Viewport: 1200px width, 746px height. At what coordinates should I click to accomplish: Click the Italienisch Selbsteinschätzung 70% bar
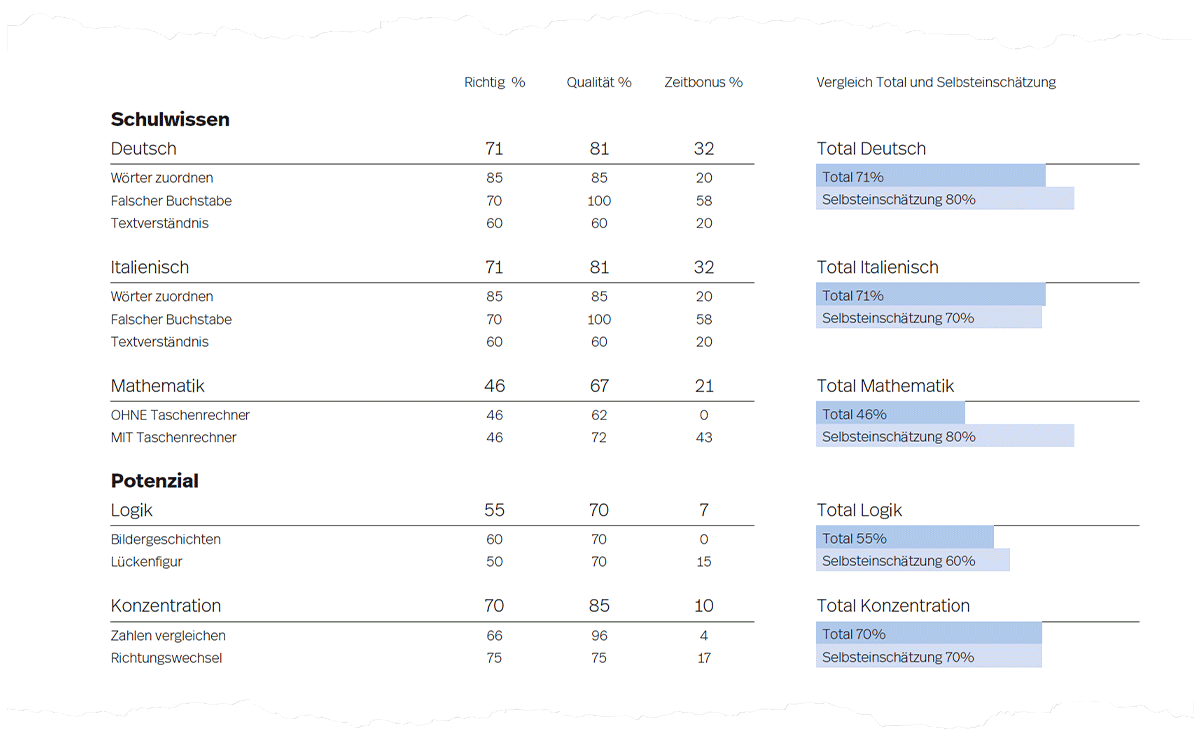coord(928,318)
